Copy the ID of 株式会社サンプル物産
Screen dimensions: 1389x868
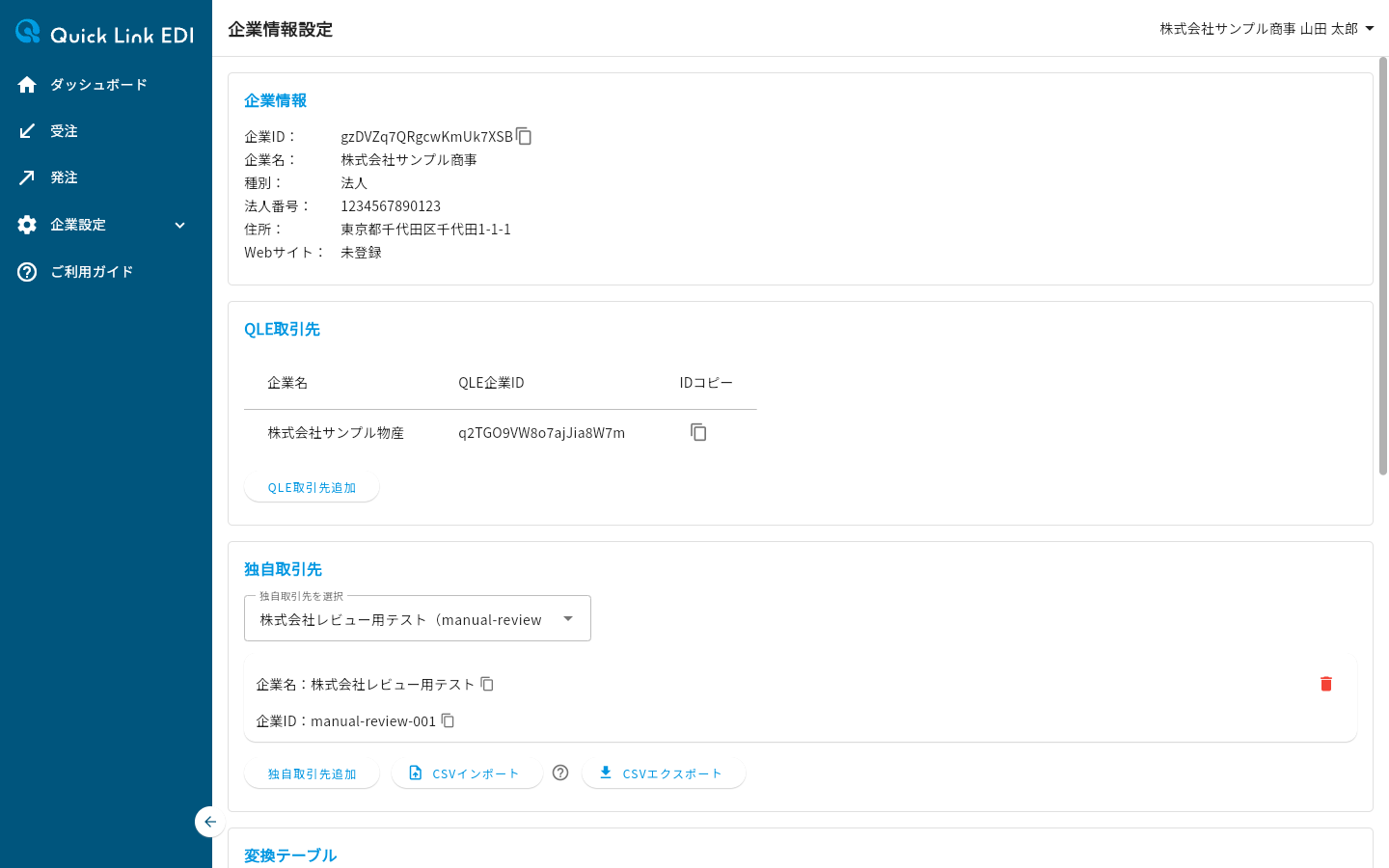698,432
